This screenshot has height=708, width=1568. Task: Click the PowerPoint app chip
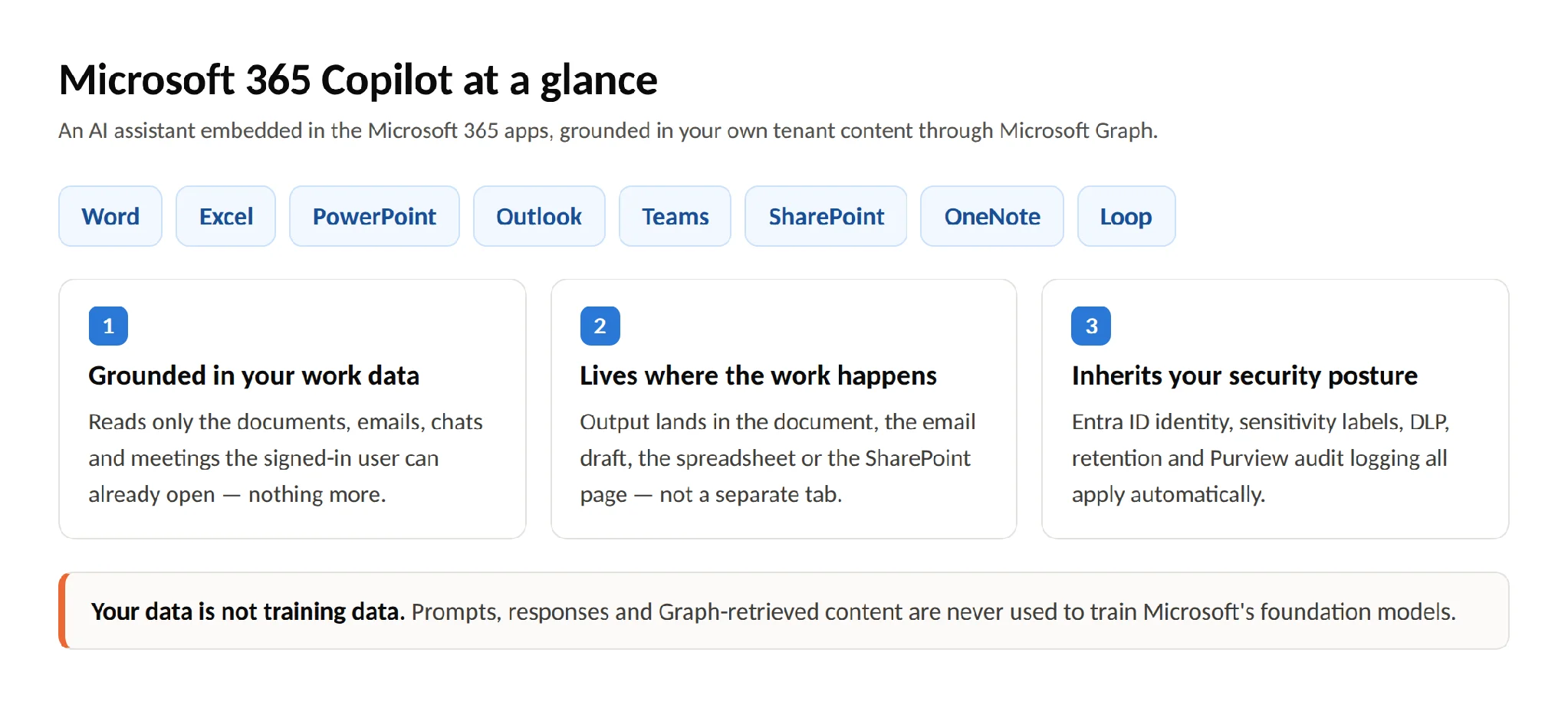pyautogui.click(x=374, y=216)
